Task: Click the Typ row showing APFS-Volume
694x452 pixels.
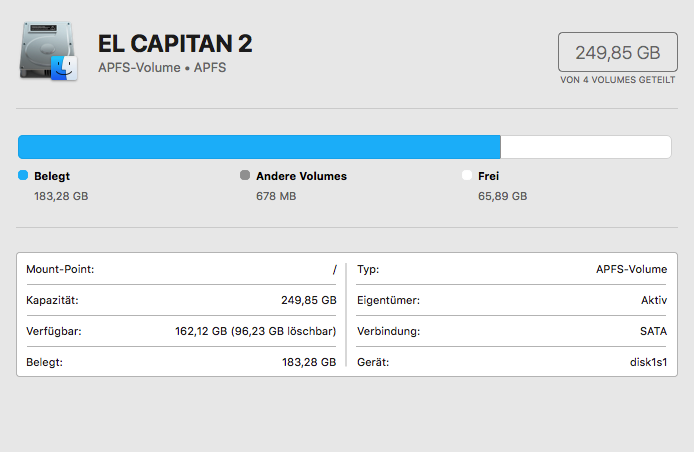Action: [x=511, y=269]
